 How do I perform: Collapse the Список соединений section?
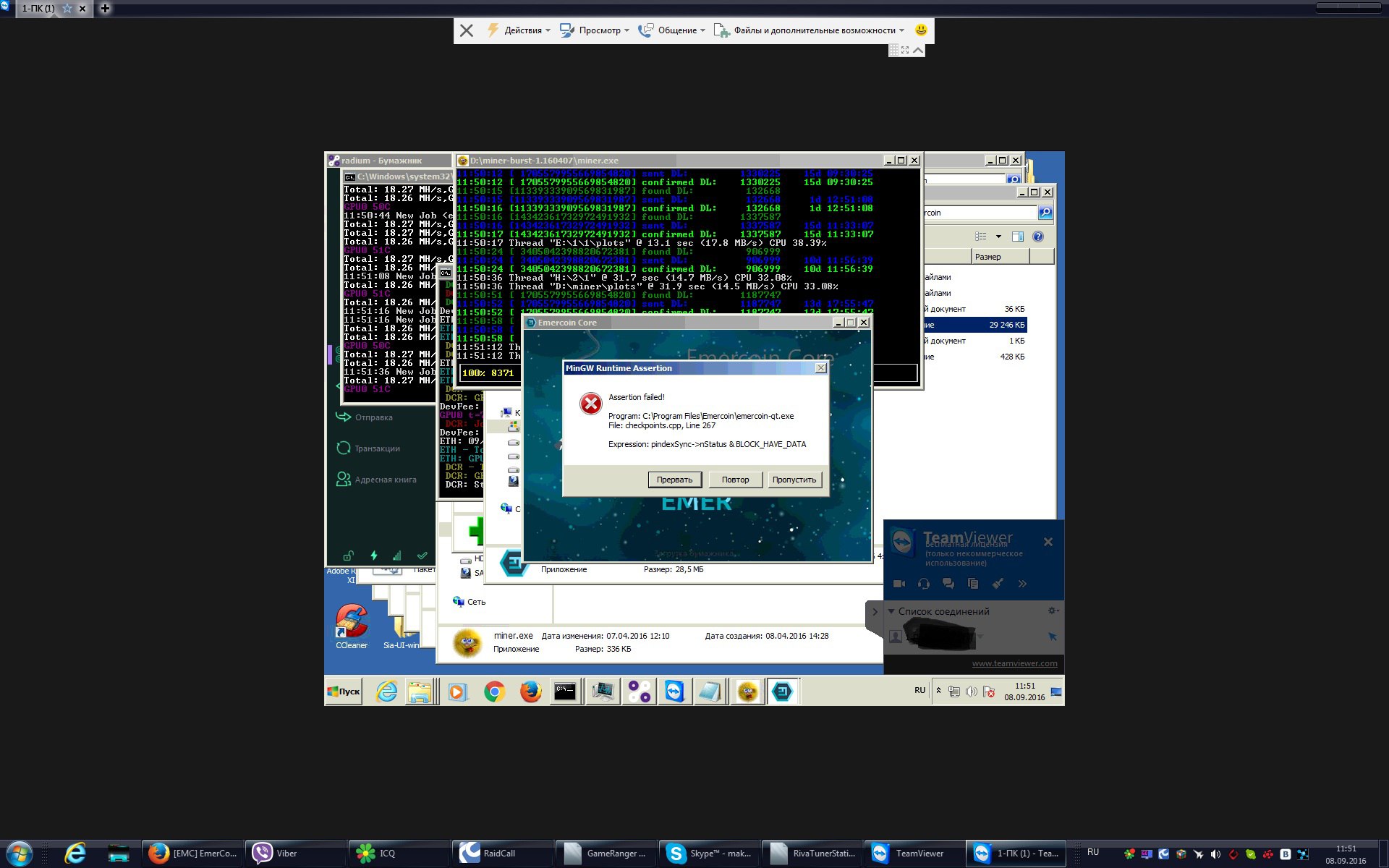(891, 611)
